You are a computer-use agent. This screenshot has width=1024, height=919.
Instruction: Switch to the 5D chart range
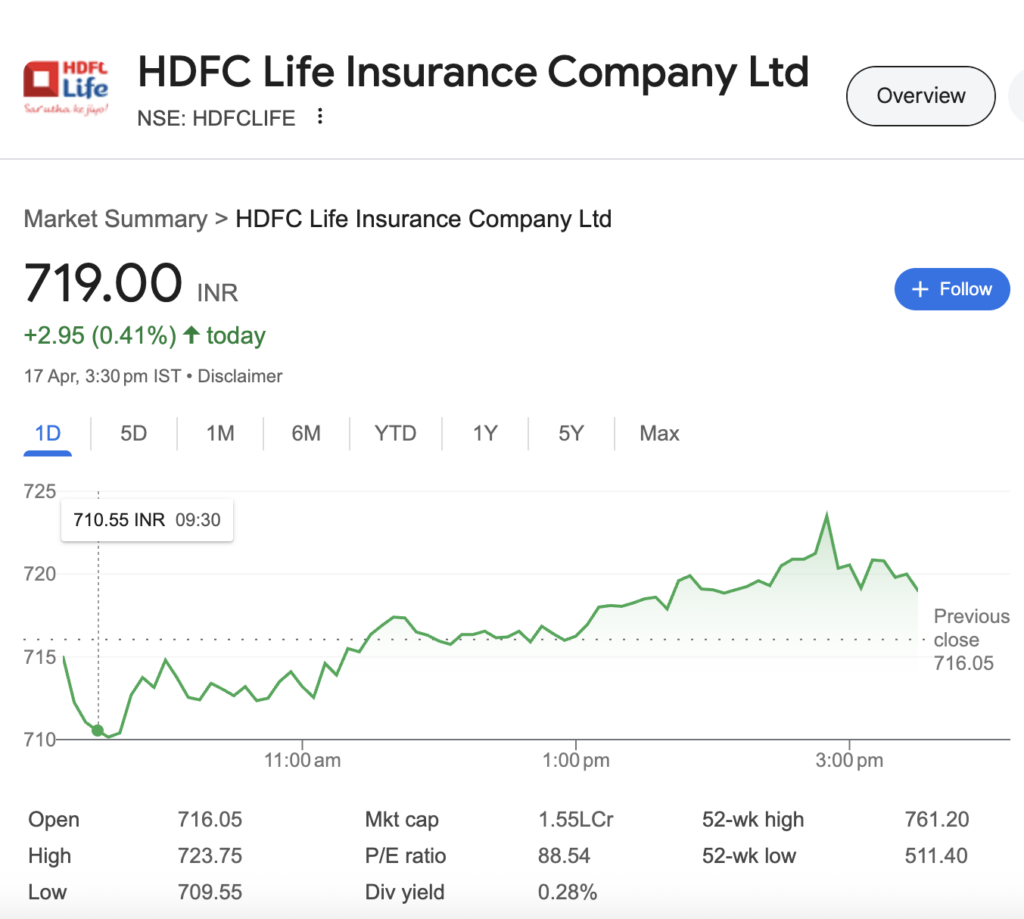133,433
